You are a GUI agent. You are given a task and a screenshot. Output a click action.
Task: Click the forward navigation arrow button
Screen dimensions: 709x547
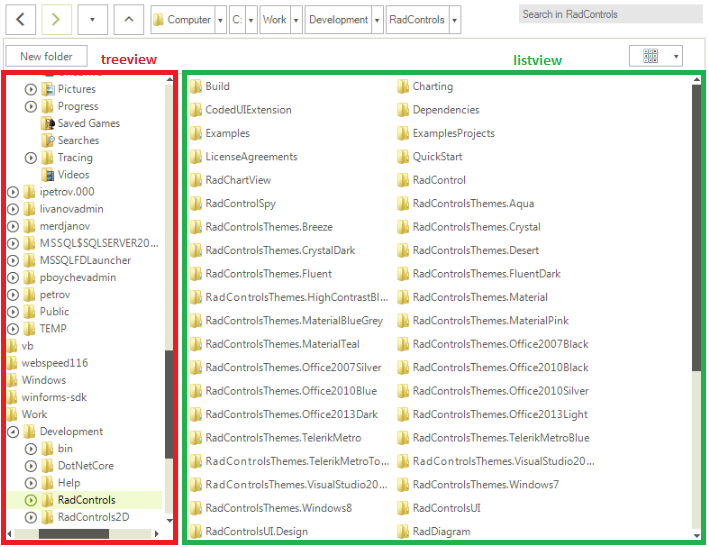(56, 19)
